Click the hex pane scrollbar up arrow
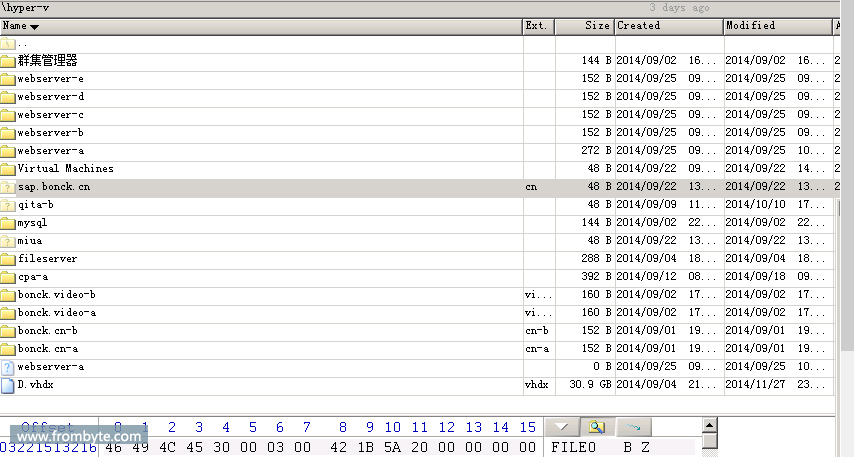The width and height of the screenshot is (854, 457). 710,424
